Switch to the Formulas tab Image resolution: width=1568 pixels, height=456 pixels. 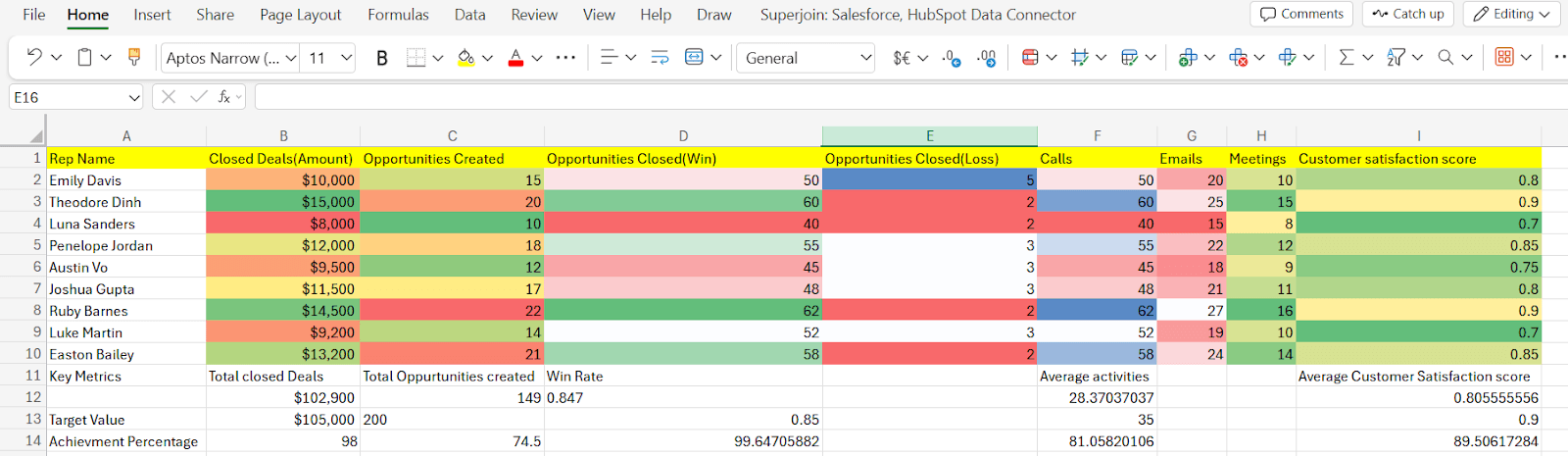[x=398, y=15]
